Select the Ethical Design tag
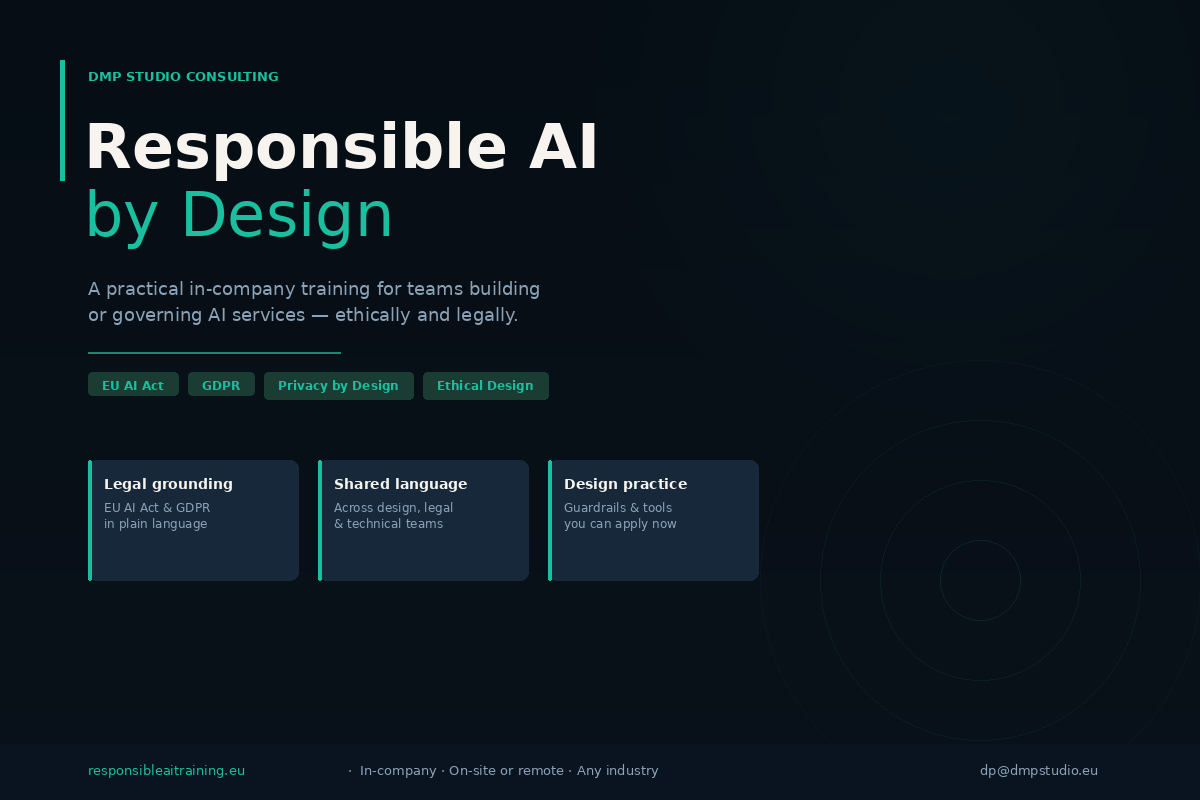1200x800 pixels. (485, 386)
